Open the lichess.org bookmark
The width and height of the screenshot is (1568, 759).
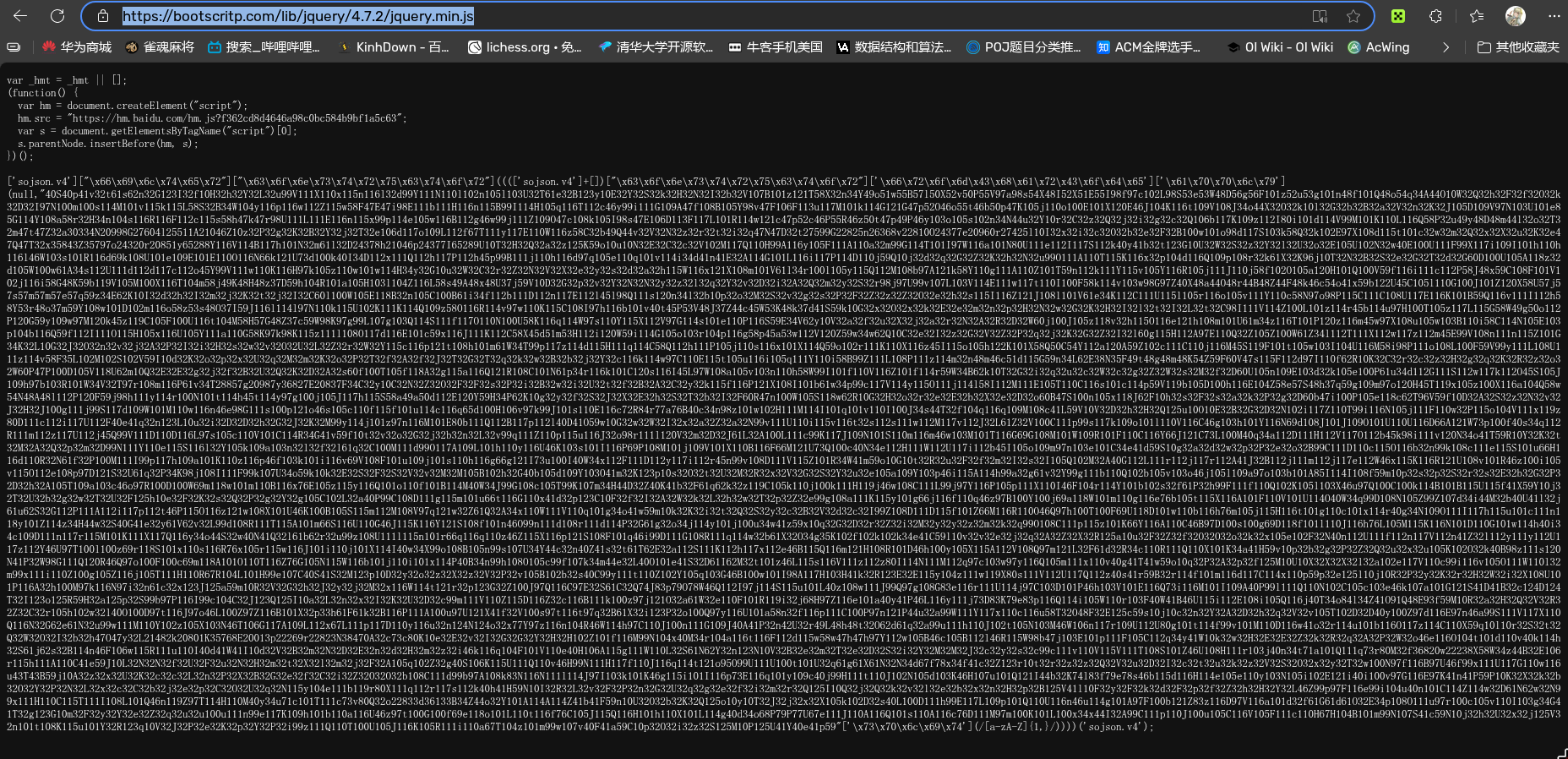click(x=525, y=47)
